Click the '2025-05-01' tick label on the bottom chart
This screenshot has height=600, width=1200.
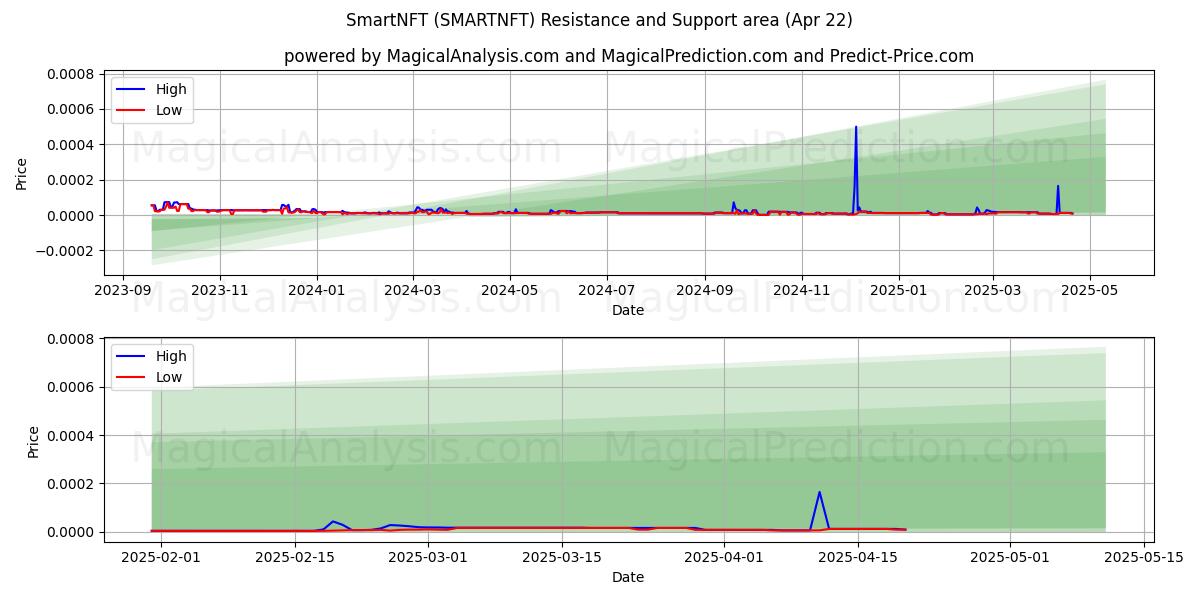coord(1010,557)
